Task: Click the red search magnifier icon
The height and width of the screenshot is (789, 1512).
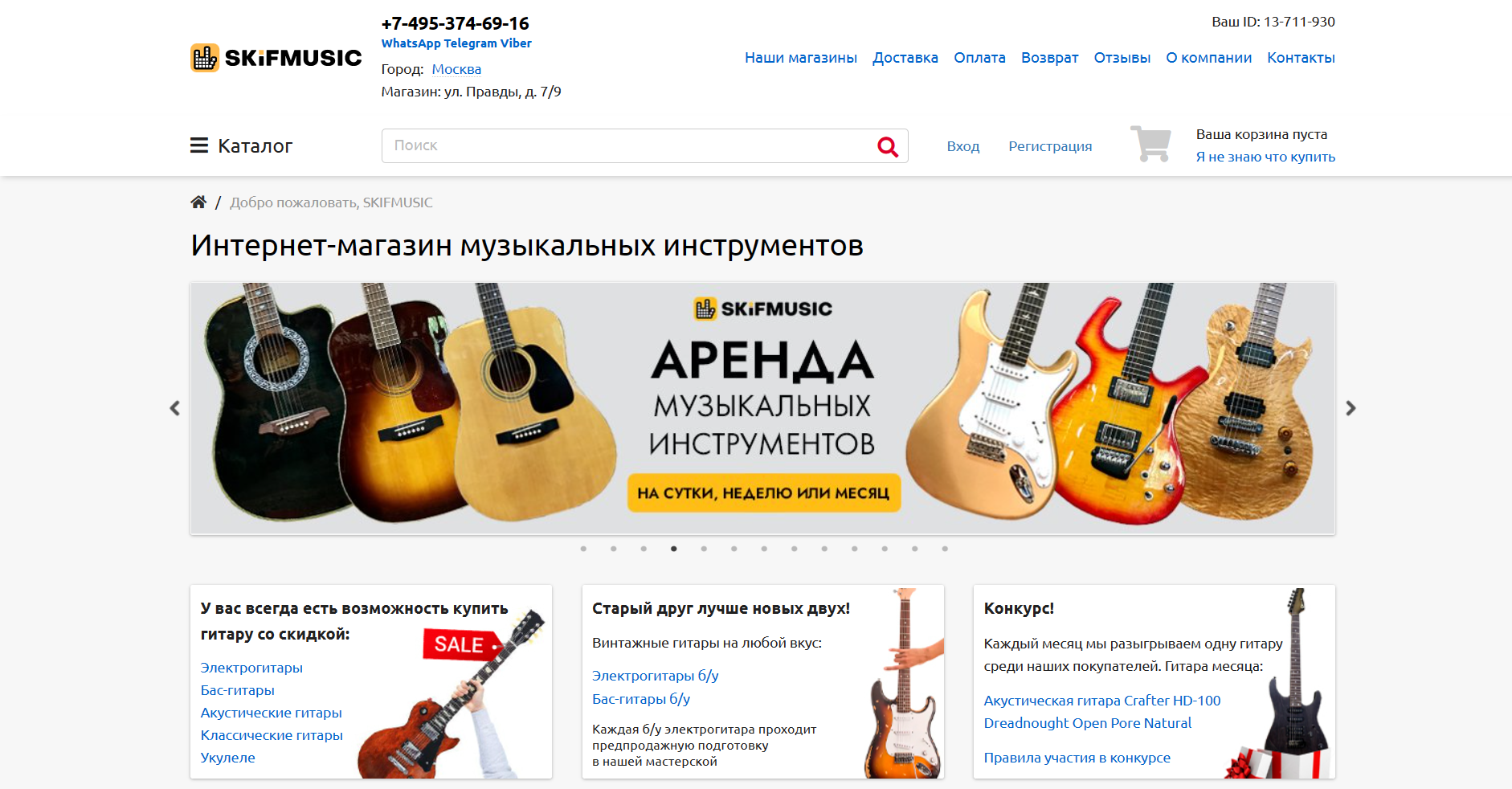Action: click(x=888, y=146)
